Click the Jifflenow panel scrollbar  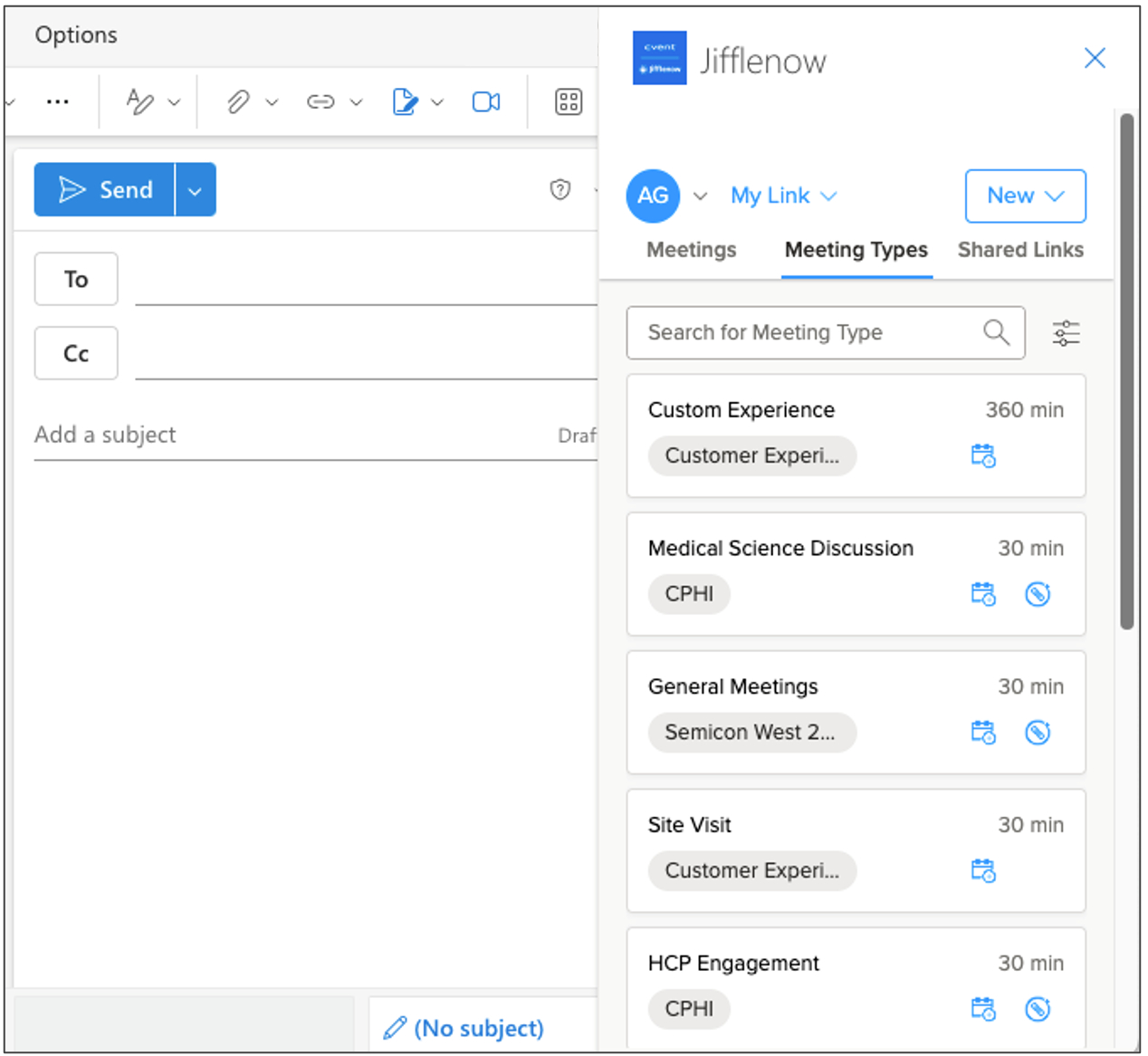pos(1127,371)
